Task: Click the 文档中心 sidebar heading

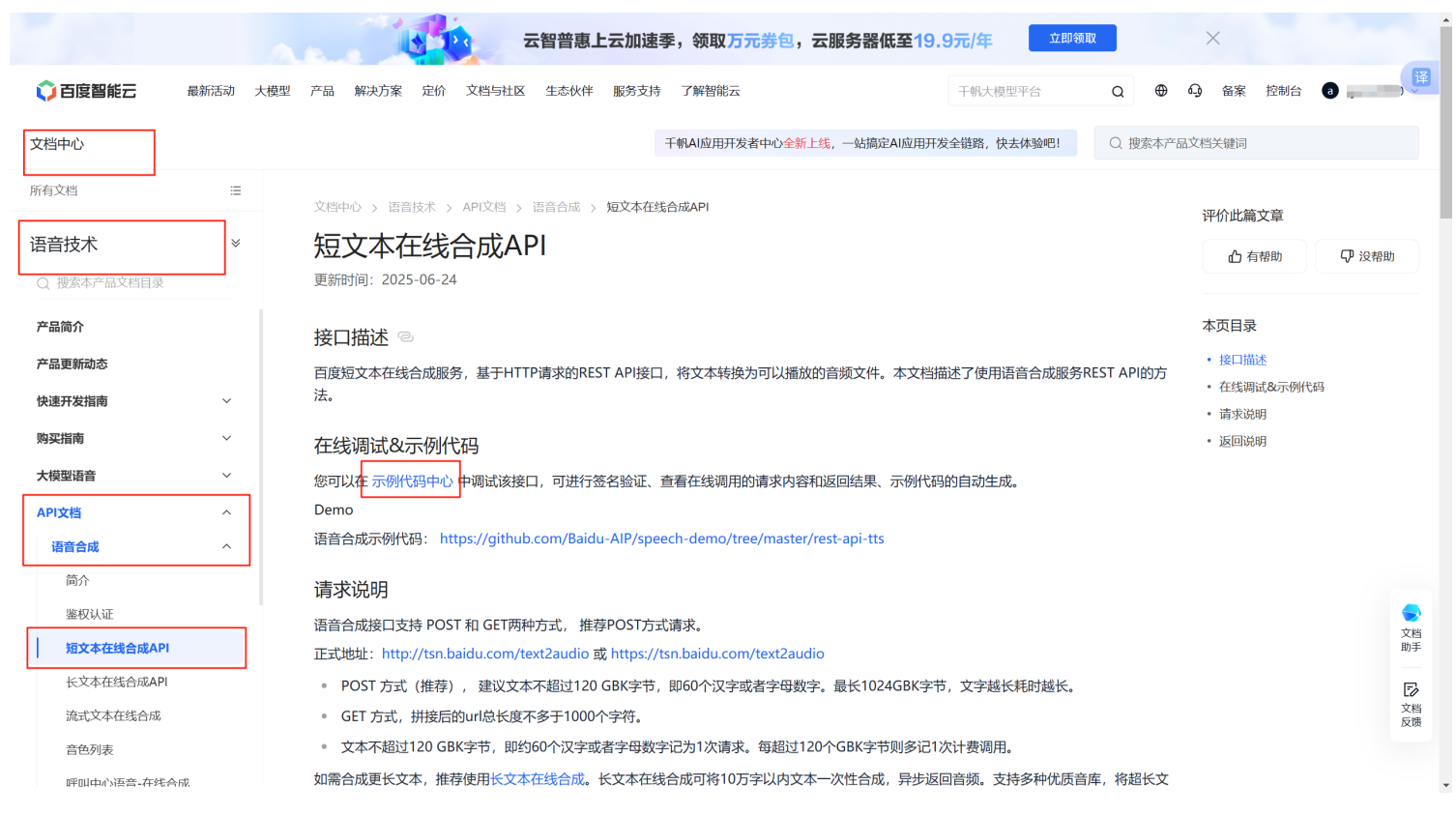Action: click(57, 144)
